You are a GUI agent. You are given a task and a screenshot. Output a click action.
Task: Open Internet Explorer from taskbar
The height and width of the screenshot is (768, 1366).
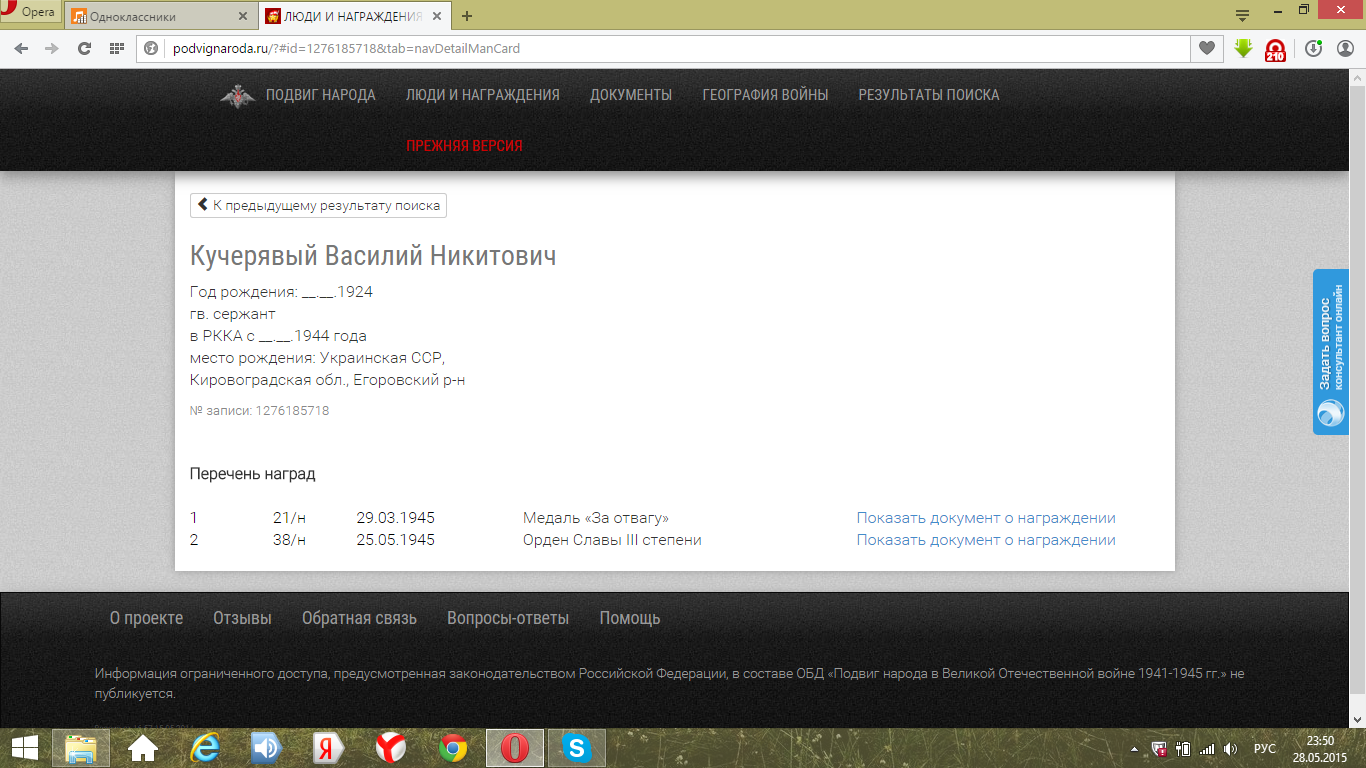(x=205, y=748)
